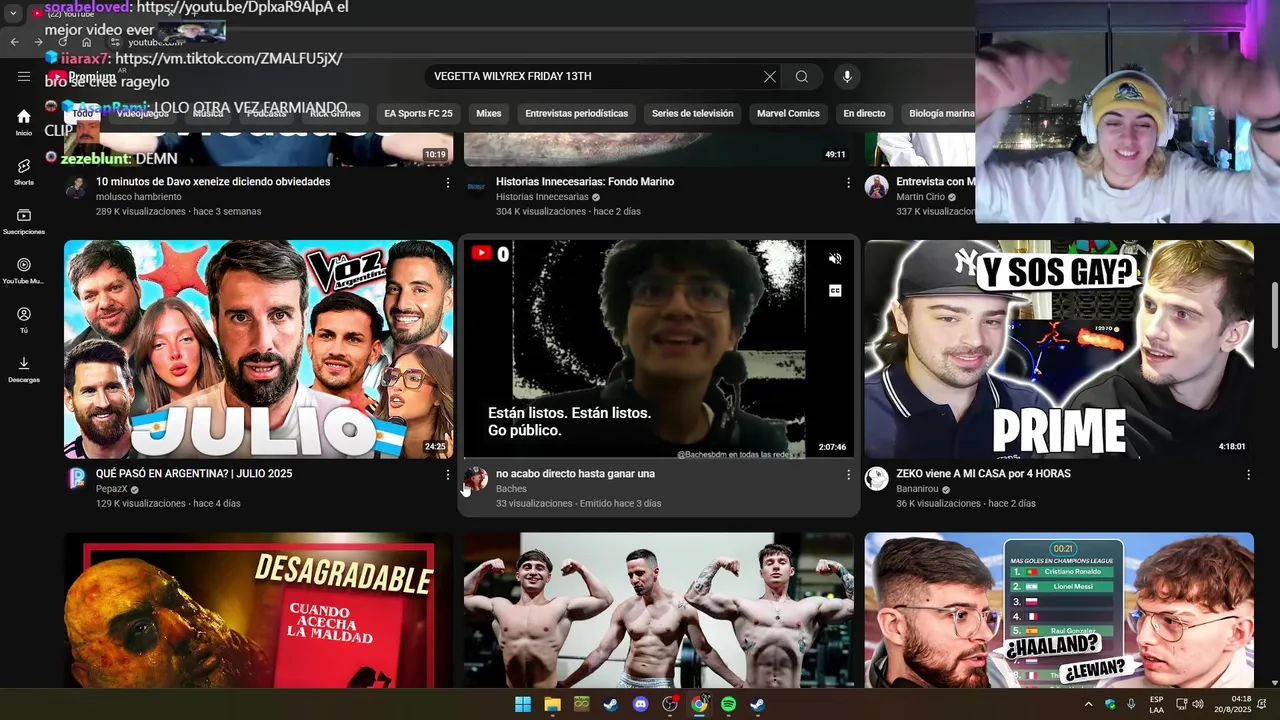The image size is (1280, 720).
Task: Click the browser home button
Action: (87, 42)
